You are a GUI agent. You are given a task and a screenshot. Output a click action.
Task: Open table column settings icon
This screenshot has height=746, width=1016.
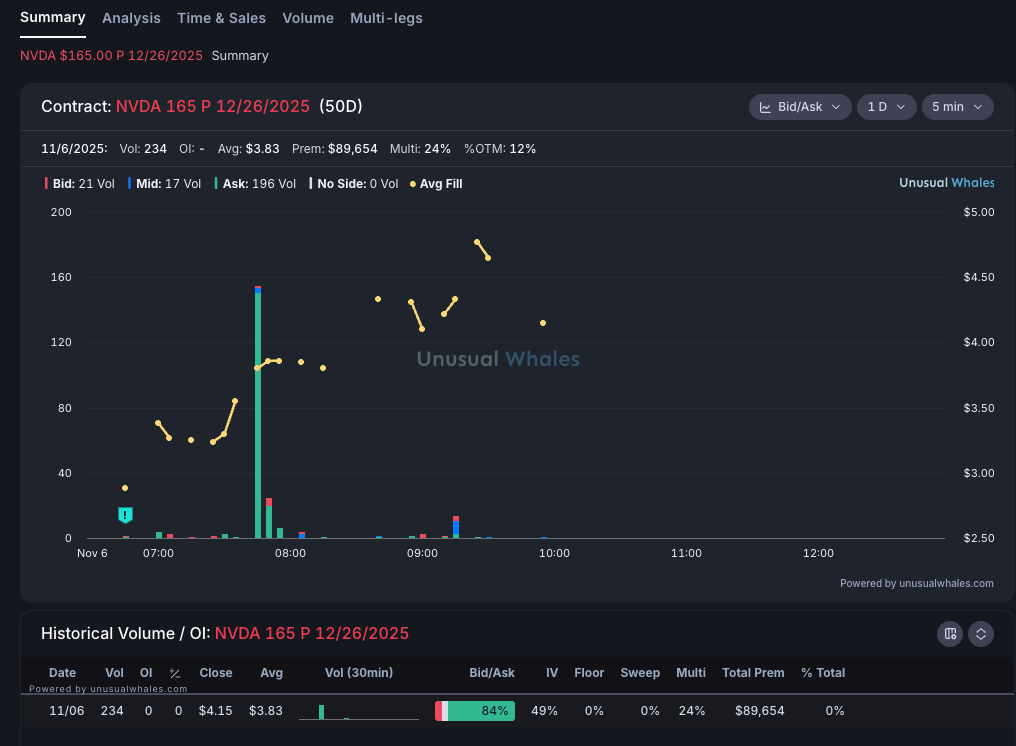[x=950, y=634]
